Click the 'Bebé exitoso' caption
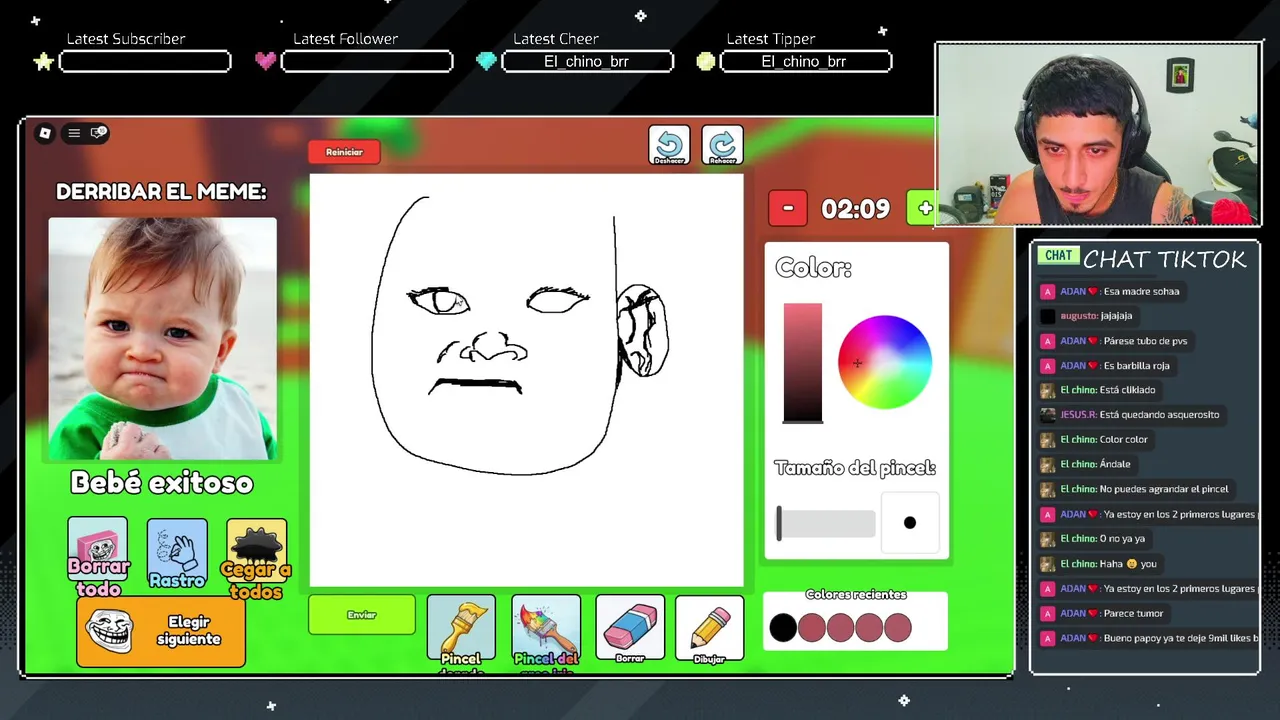The height and width of the screenshot is (720, 1280). (x=162, y=483)
